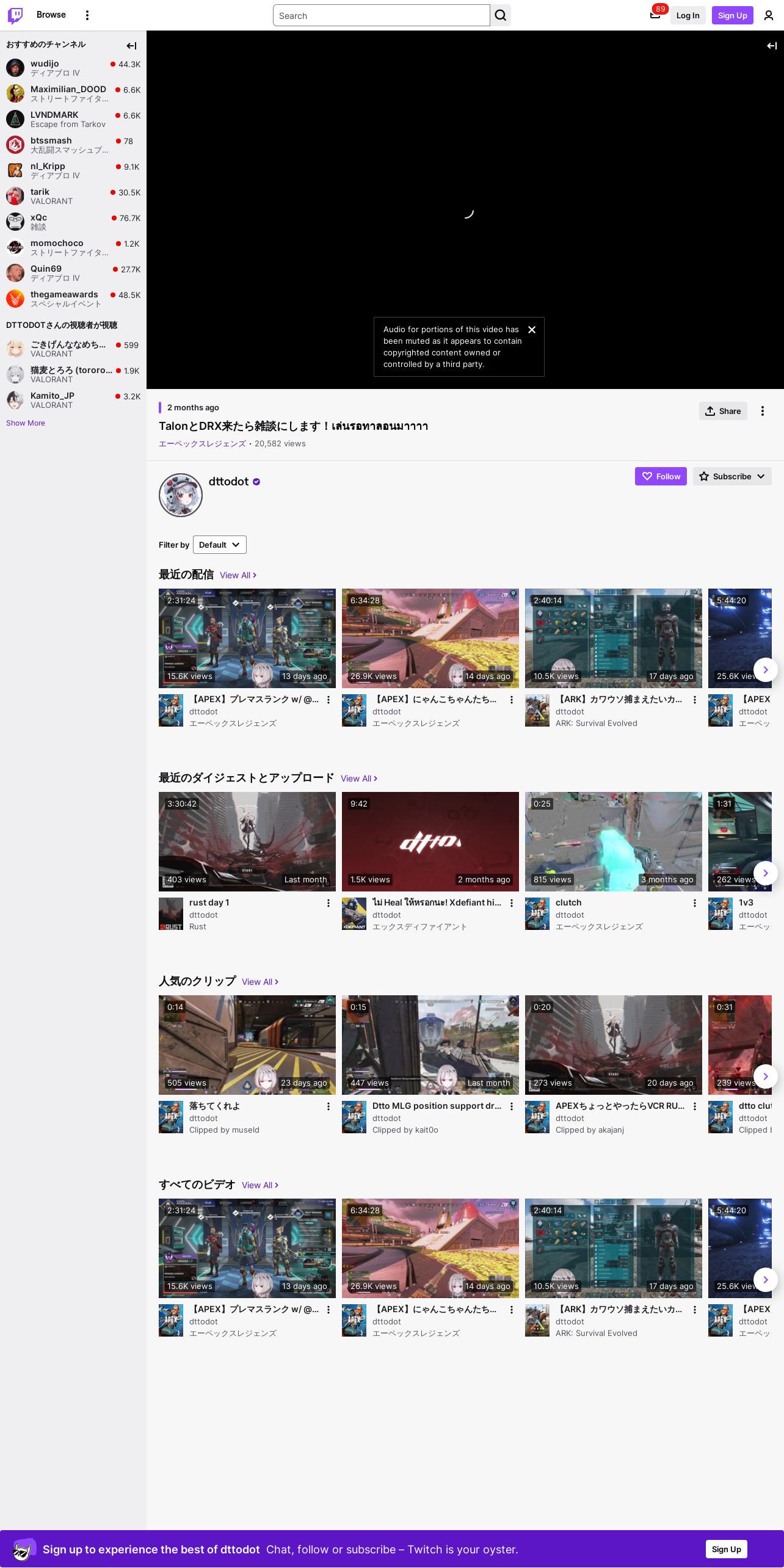Click ARK box art in recent broadcasts
The image size is (784, 1568).
tap(537, 711)
